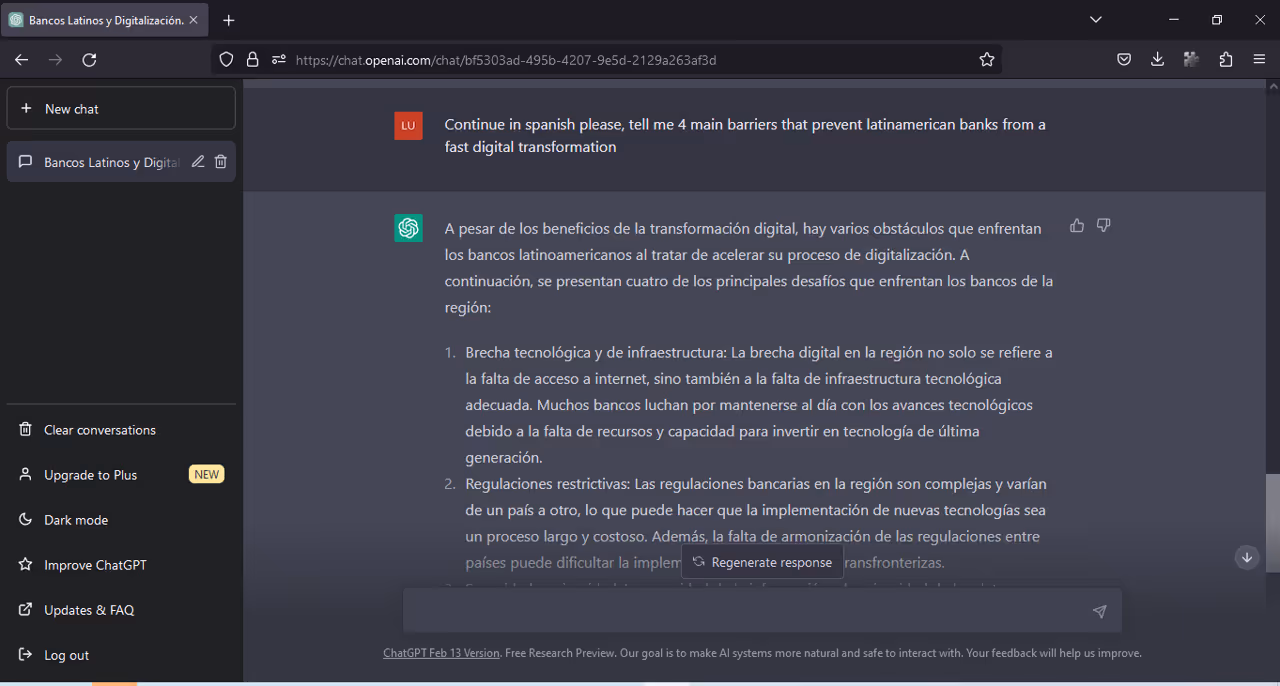Open the Extensions puzzle icon
Viewport: 1280px width, 686px height.
click(1226, 60)
